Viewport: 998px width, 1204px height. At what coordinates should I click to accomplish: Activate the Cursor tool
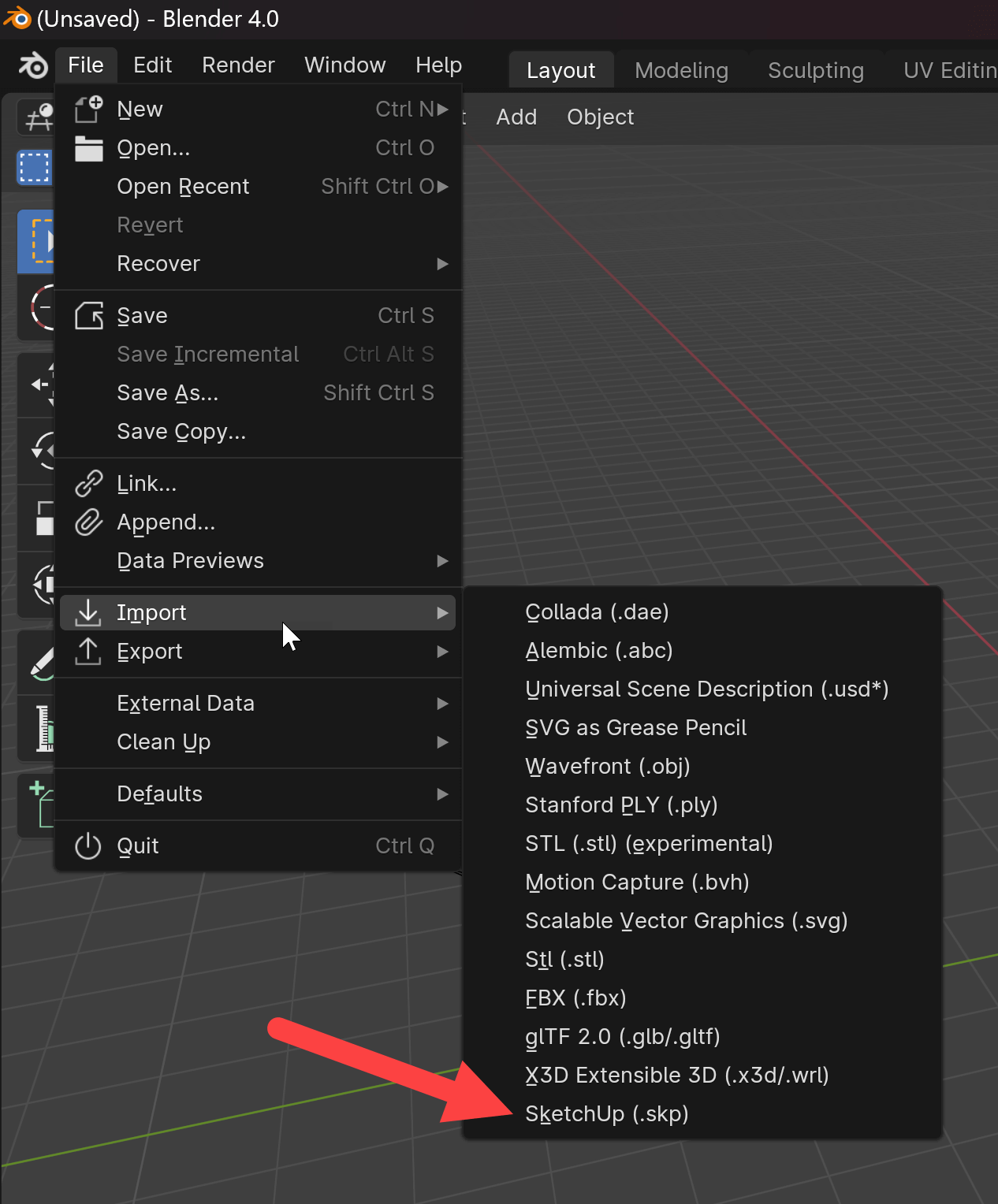(35, 307)
